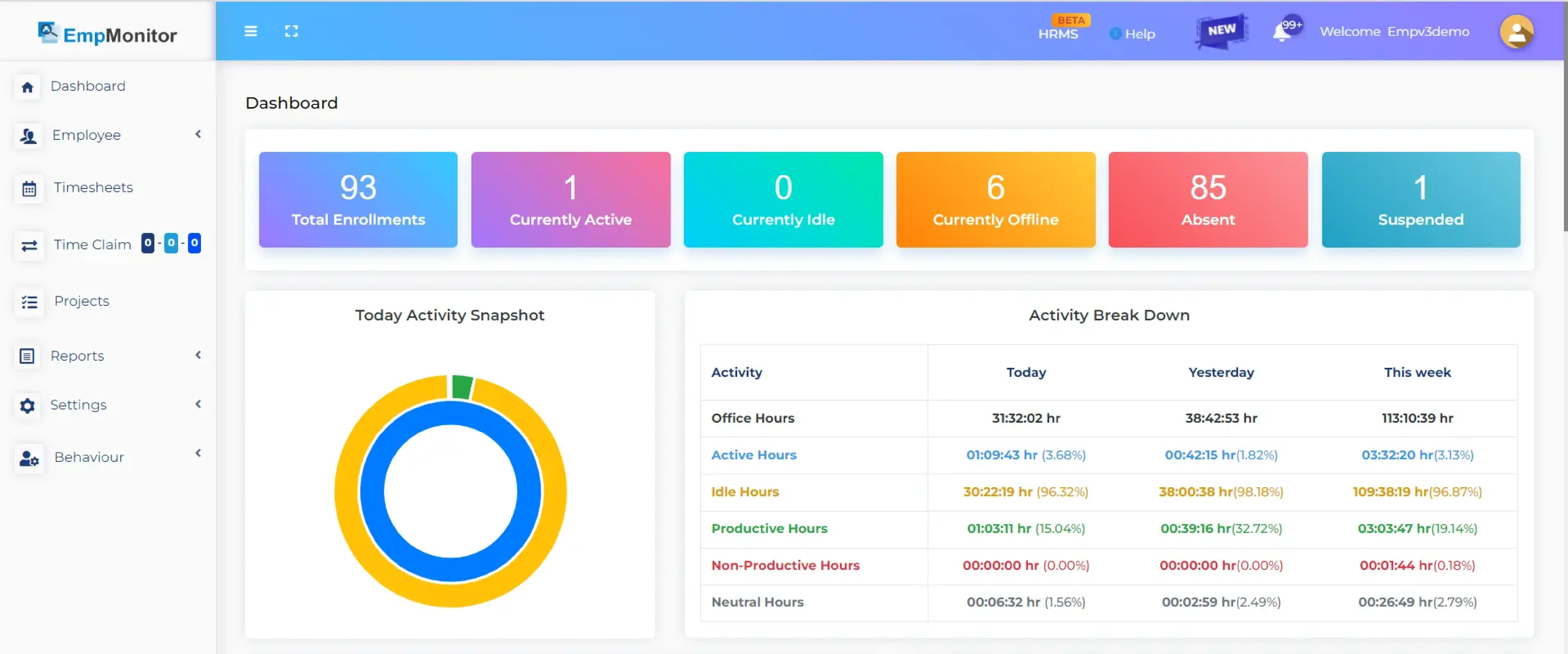
Task: Open the Currently Active card
Action: click(570, 200)
